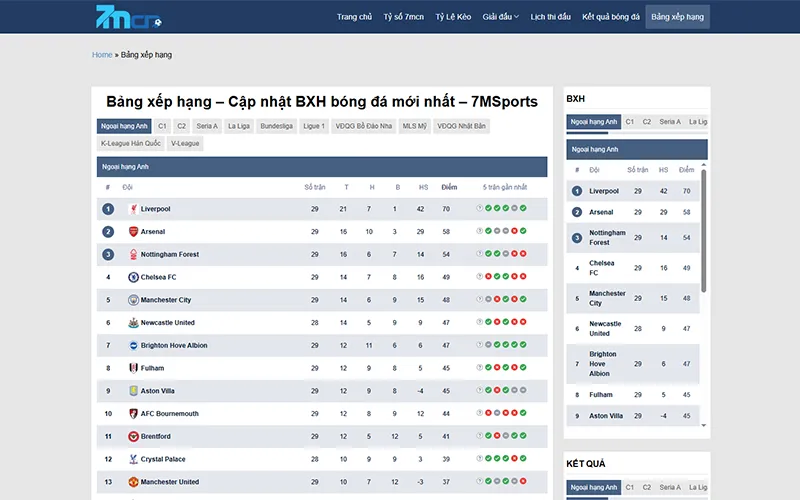Screen dimensions: 800x500
Task: Click the Arsenal club crest icon
Action: [133, 232]
